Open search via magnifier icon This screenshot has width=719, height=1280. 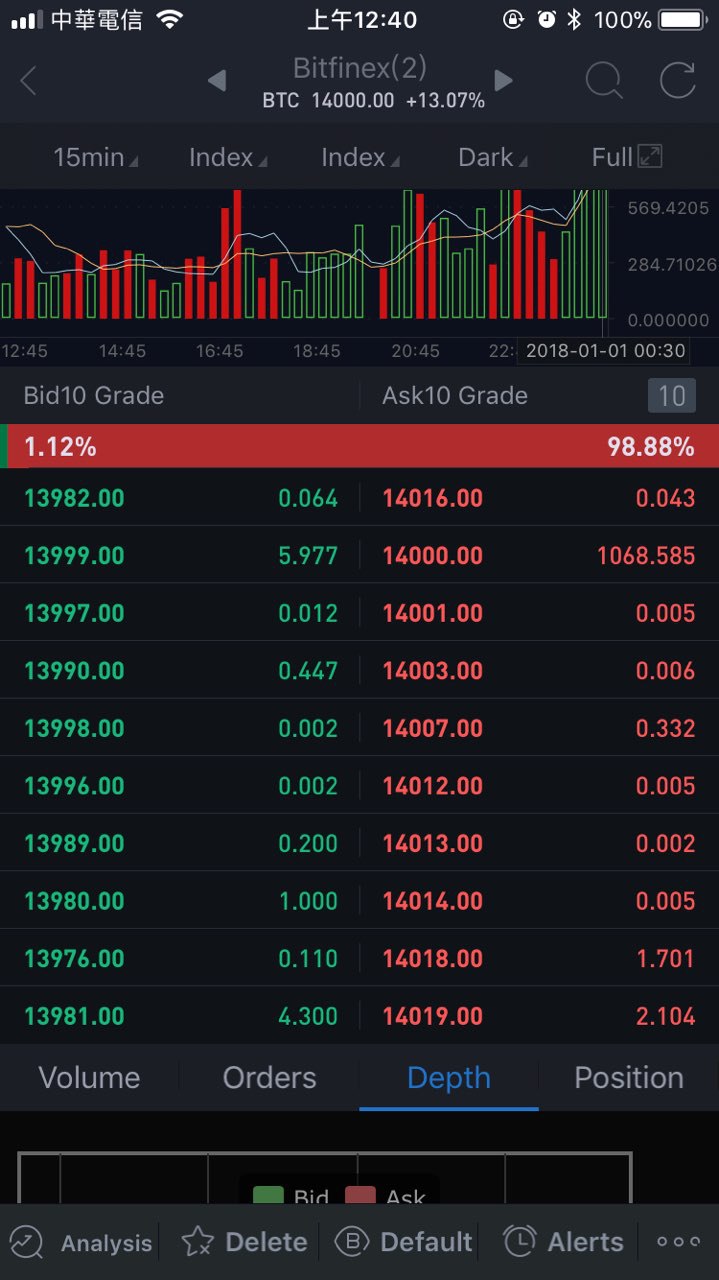[604, 81]
